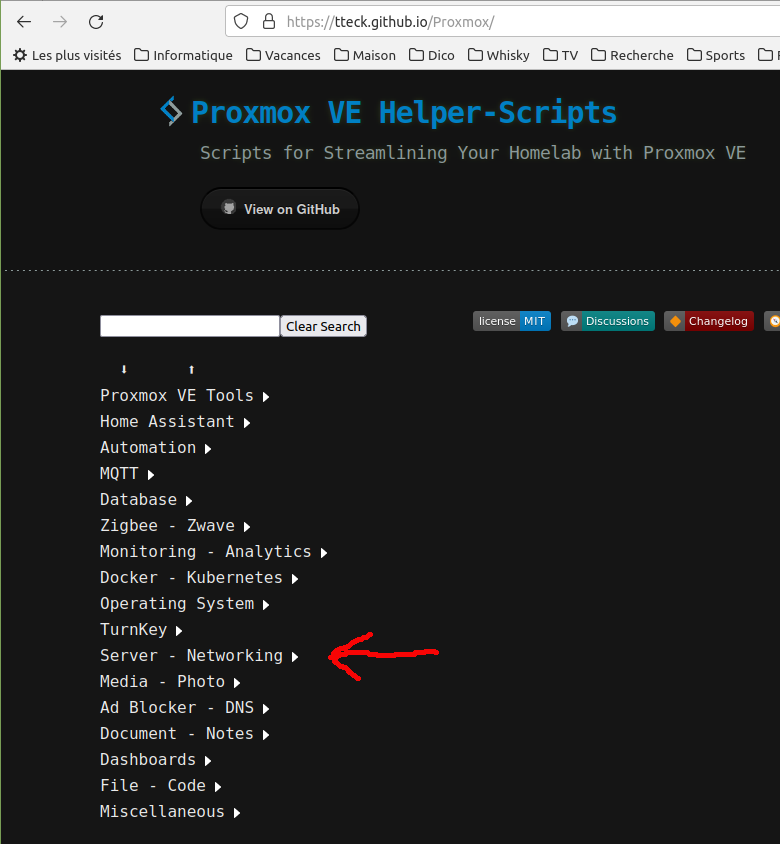Expand the Monitoring - Analytics category

pos(214,552)
